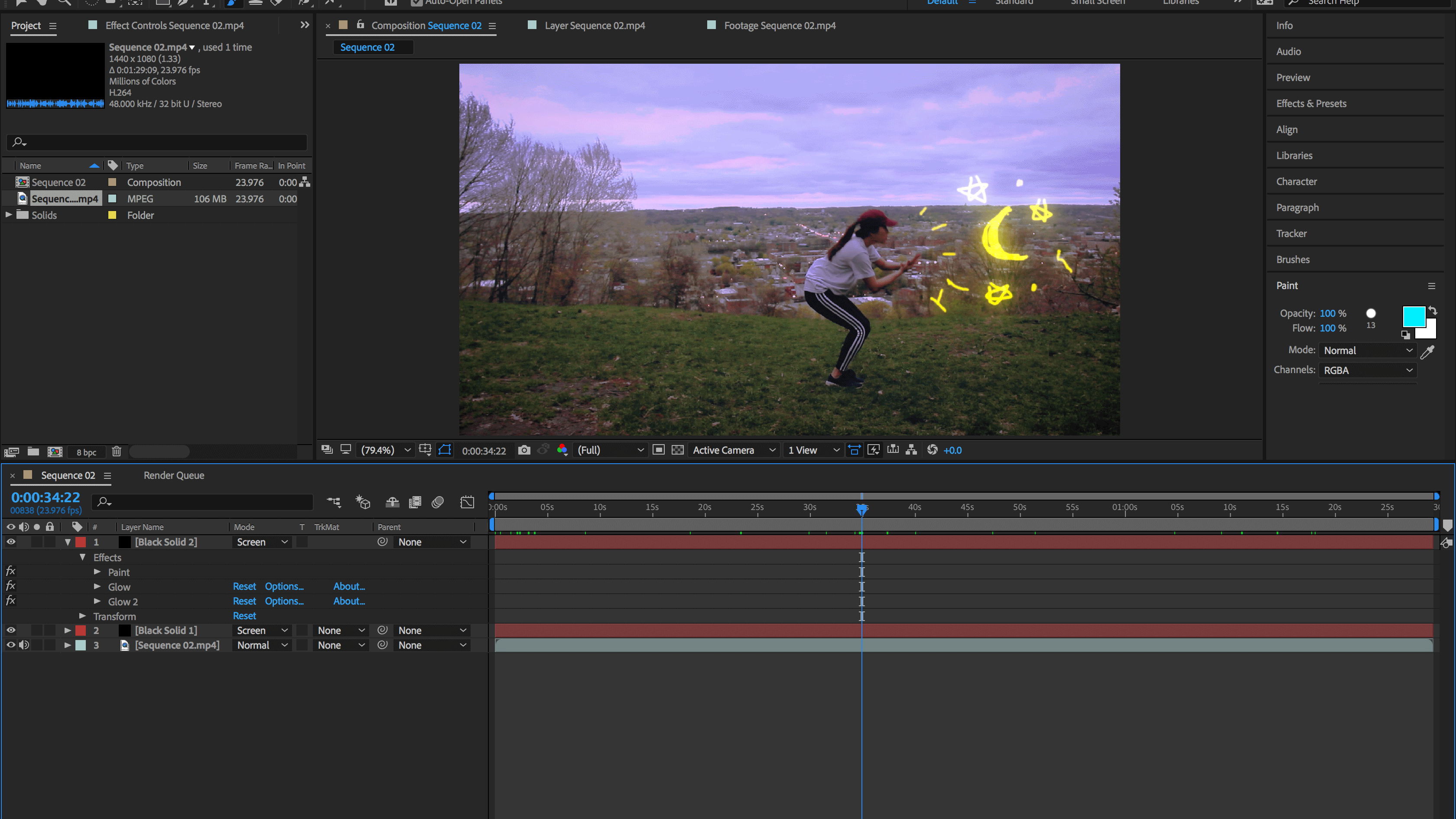
Task: Toggle the Transparency Grid icon
Action: click(x=678, y=450)
